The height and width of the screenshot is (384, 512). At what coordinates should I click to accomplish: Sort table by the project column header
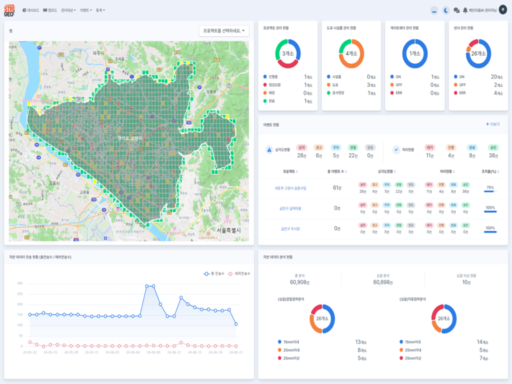coord(290,171)
